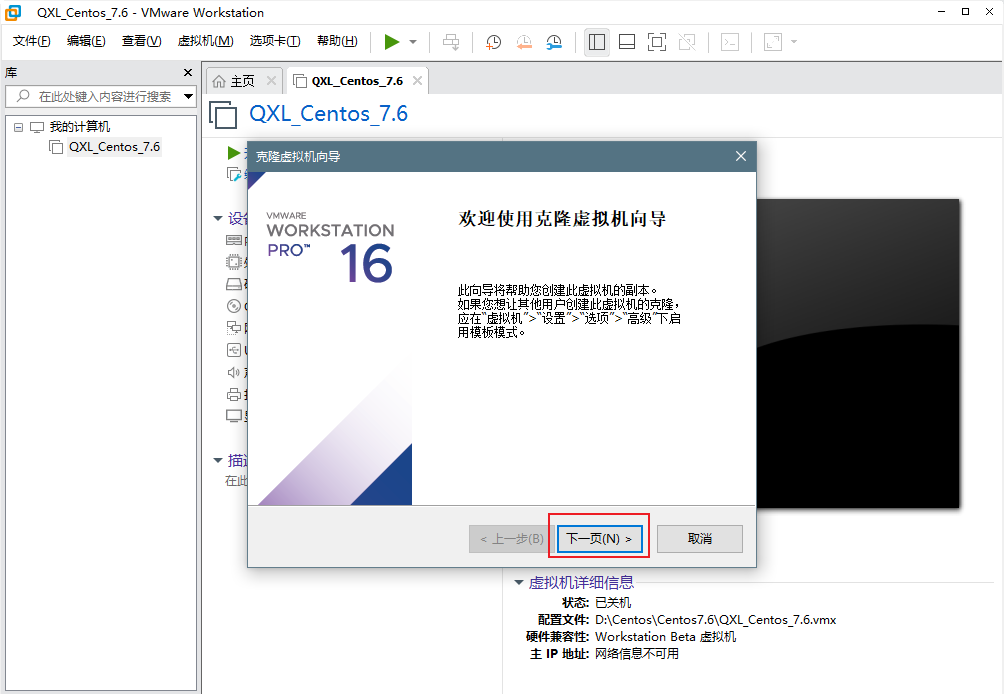Click the edit virtual machine settings icon
The image size is (1004, 694).
pyautogui.click(x=234, y=174)
